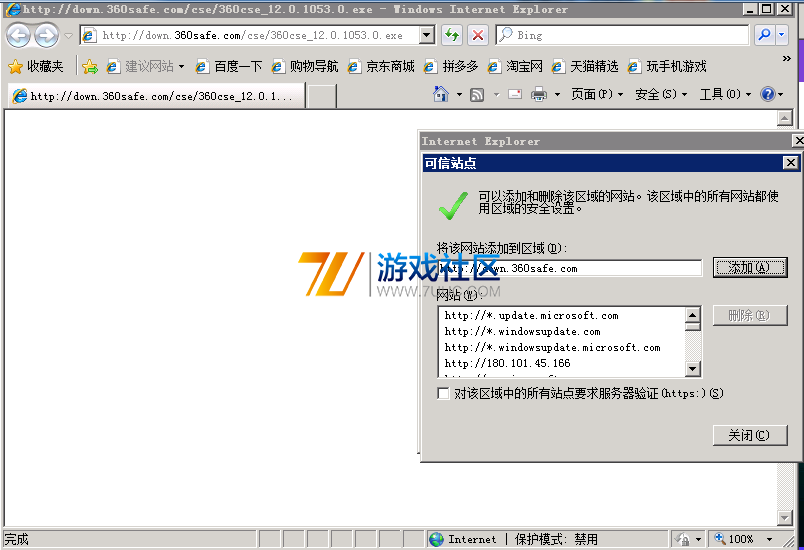804x550 pixels.
Task: Open the 工具(O) menu
Action: click(725, 94)
